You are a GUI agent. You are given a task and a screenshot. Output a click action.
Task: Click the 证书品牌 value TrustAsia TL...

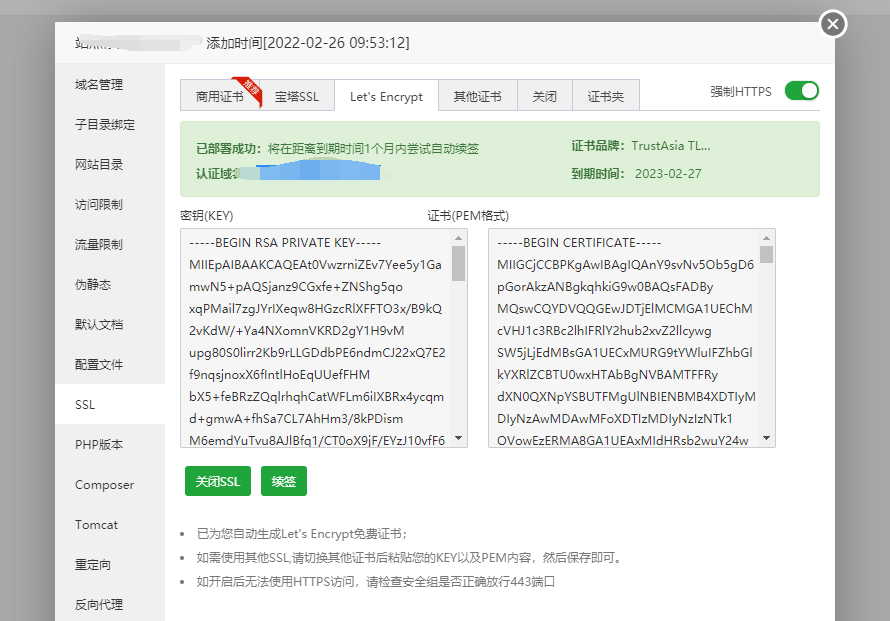pyautogui.click(x=671, y=146)
